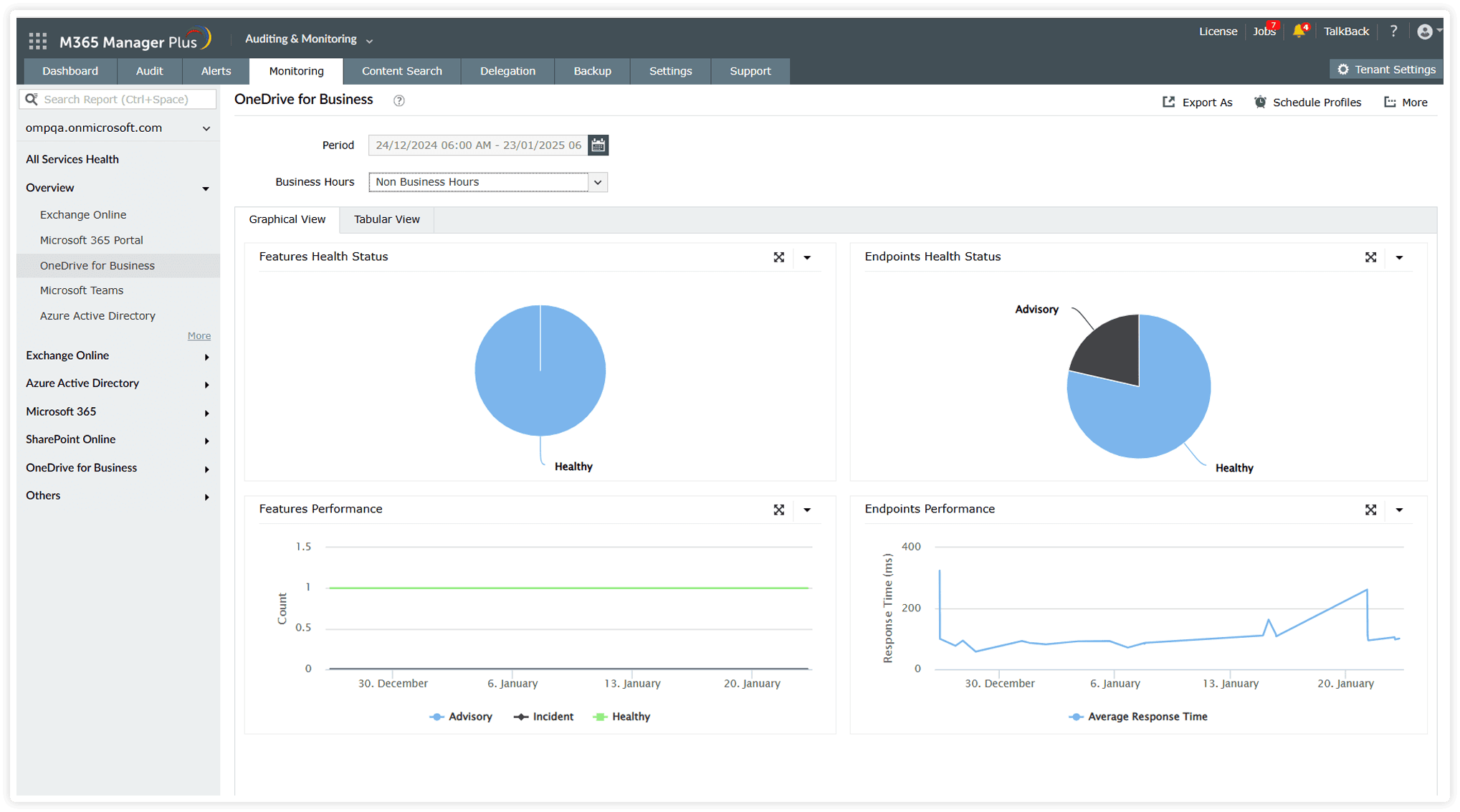Toggle the Advisory legend in Features Performance chart
The height and width of the screenshot is (812, 1460).
[470, 716]
